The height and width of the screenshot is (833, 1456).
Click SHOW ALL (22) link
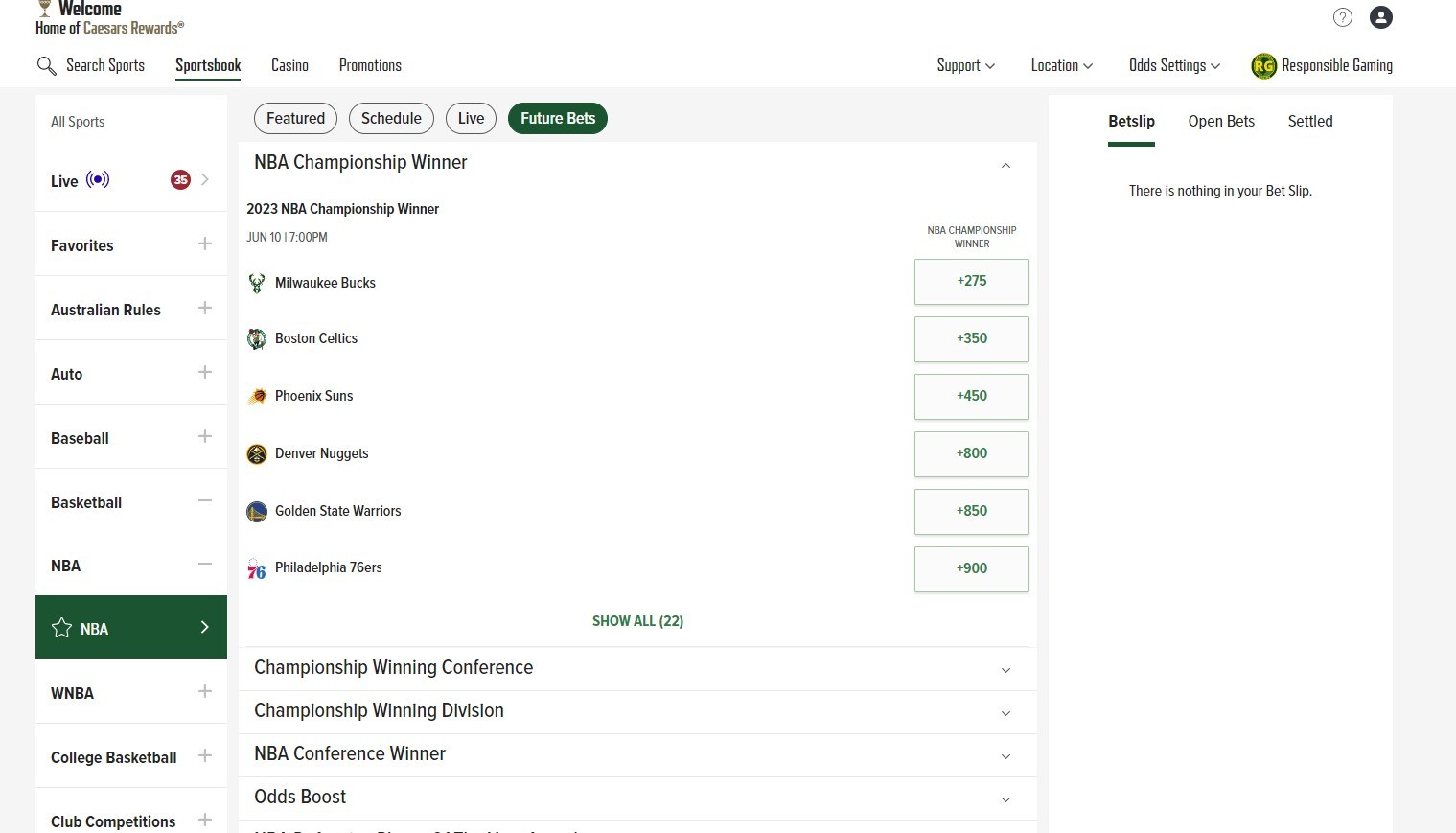point(637,621)
